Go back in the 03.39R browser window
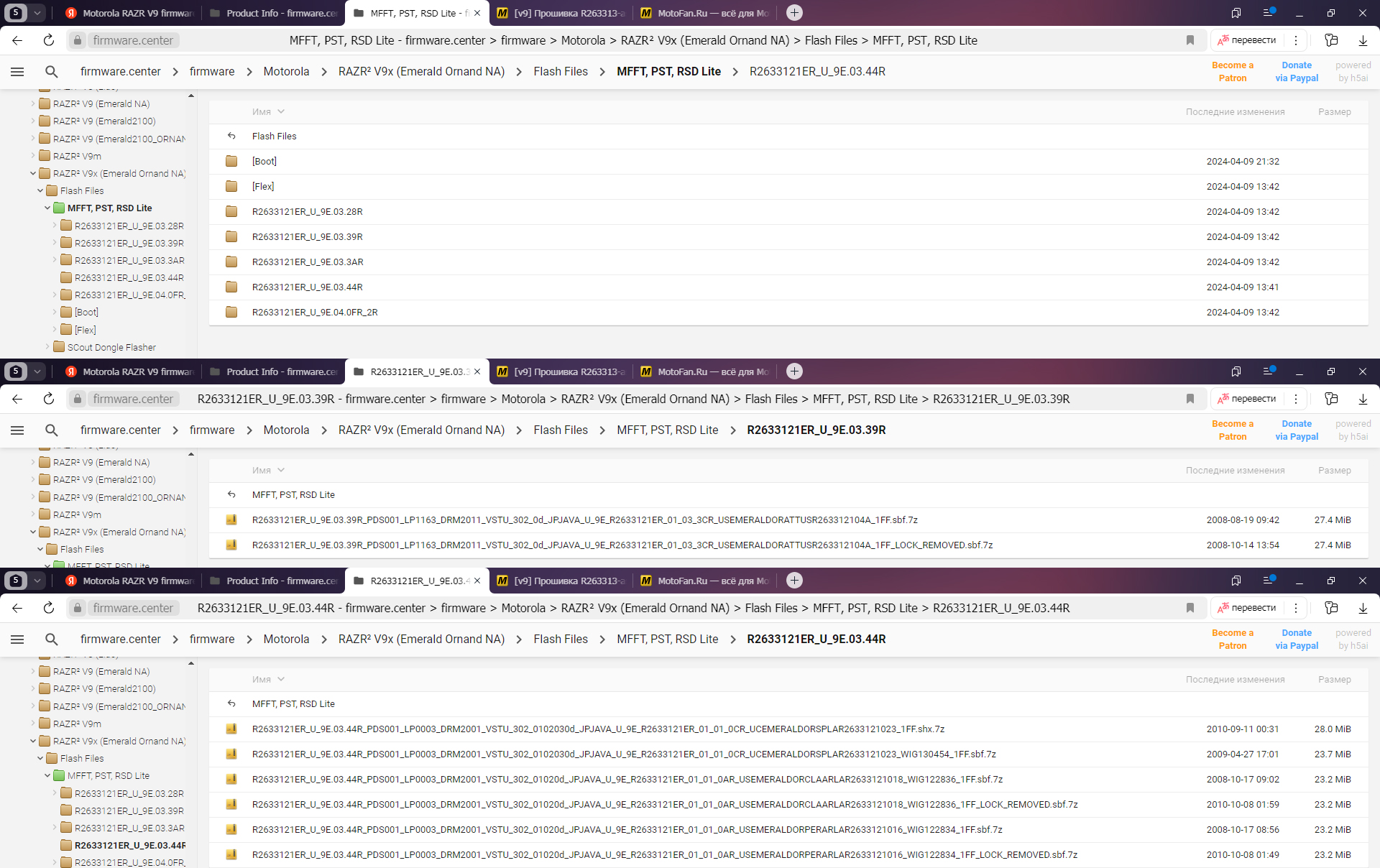The image size is (1380, 868). pos(17,399)
